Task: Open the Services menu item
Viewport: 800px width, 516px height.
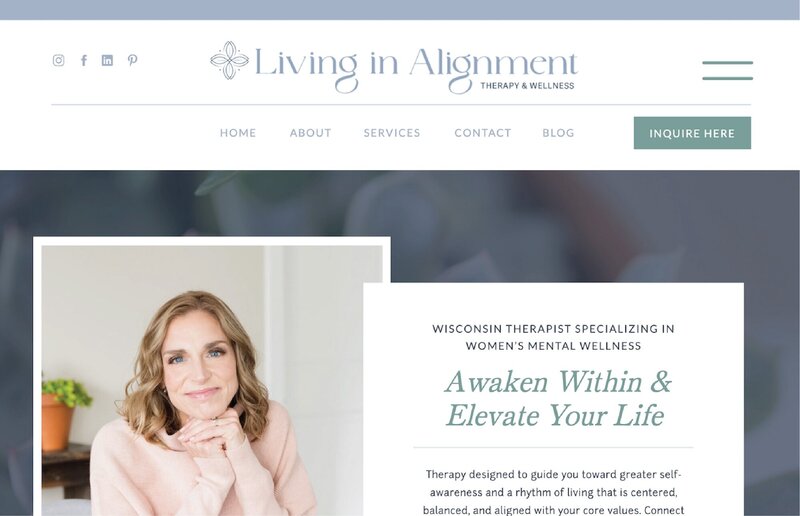Action: click(x=392, y=133)
